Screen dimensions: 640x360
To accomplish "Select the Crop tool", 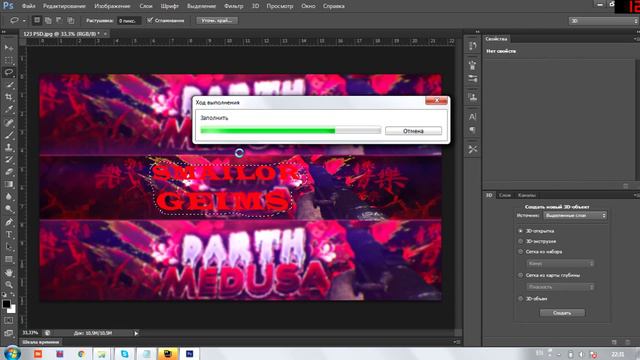I will click(9, 97).
